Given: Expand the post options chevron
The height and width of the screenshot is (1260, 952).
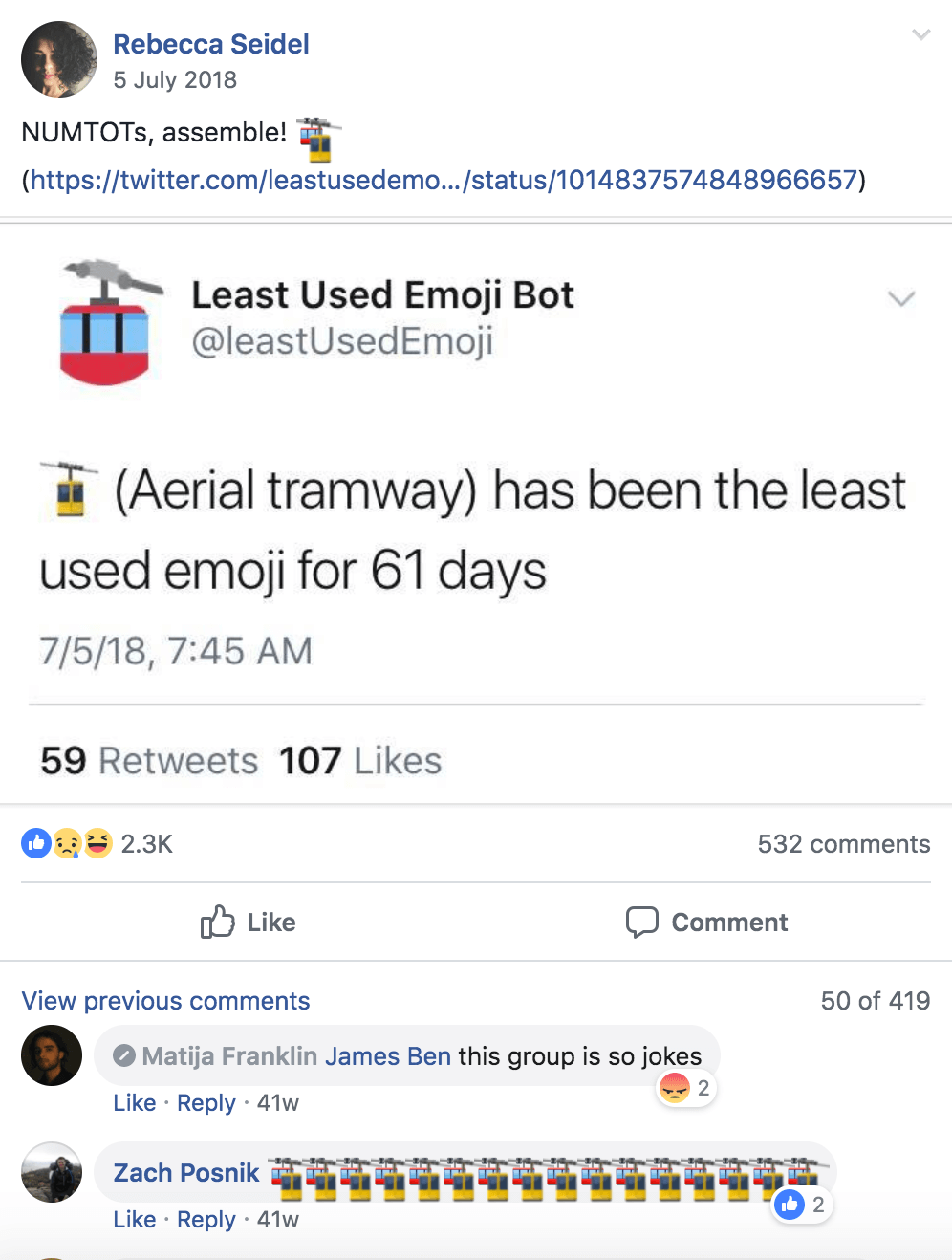Looking at the screenshot, I should pyautogui.click(x=920, y=35).
